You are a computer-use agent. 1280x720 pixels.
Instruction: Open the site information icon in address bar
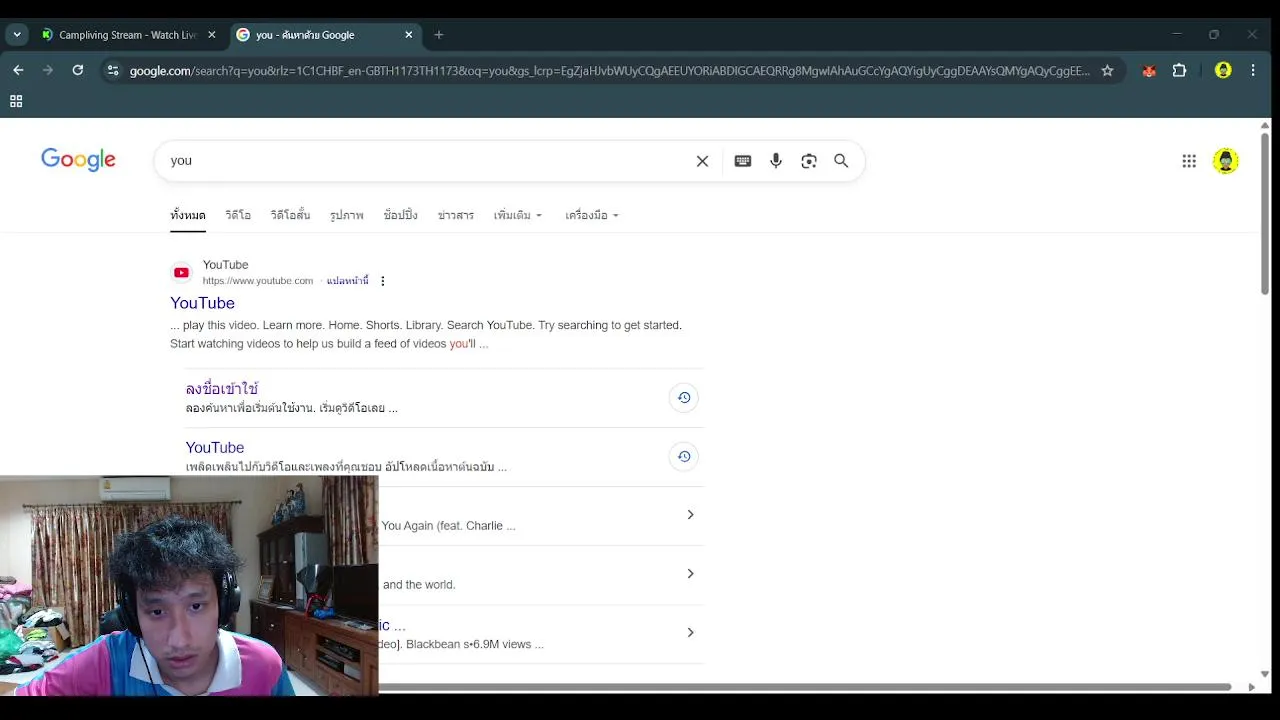[x=112, y=70]
